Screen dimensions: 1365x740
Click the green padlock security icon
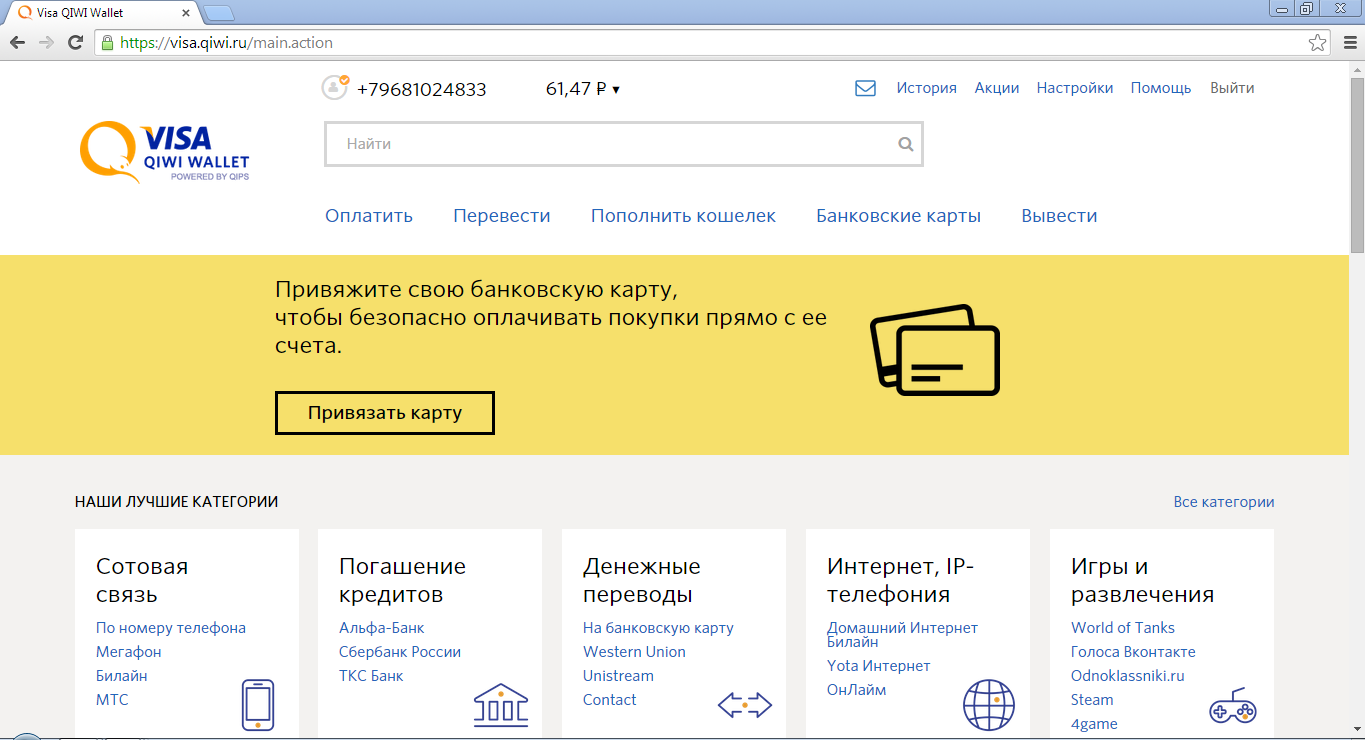107,43
